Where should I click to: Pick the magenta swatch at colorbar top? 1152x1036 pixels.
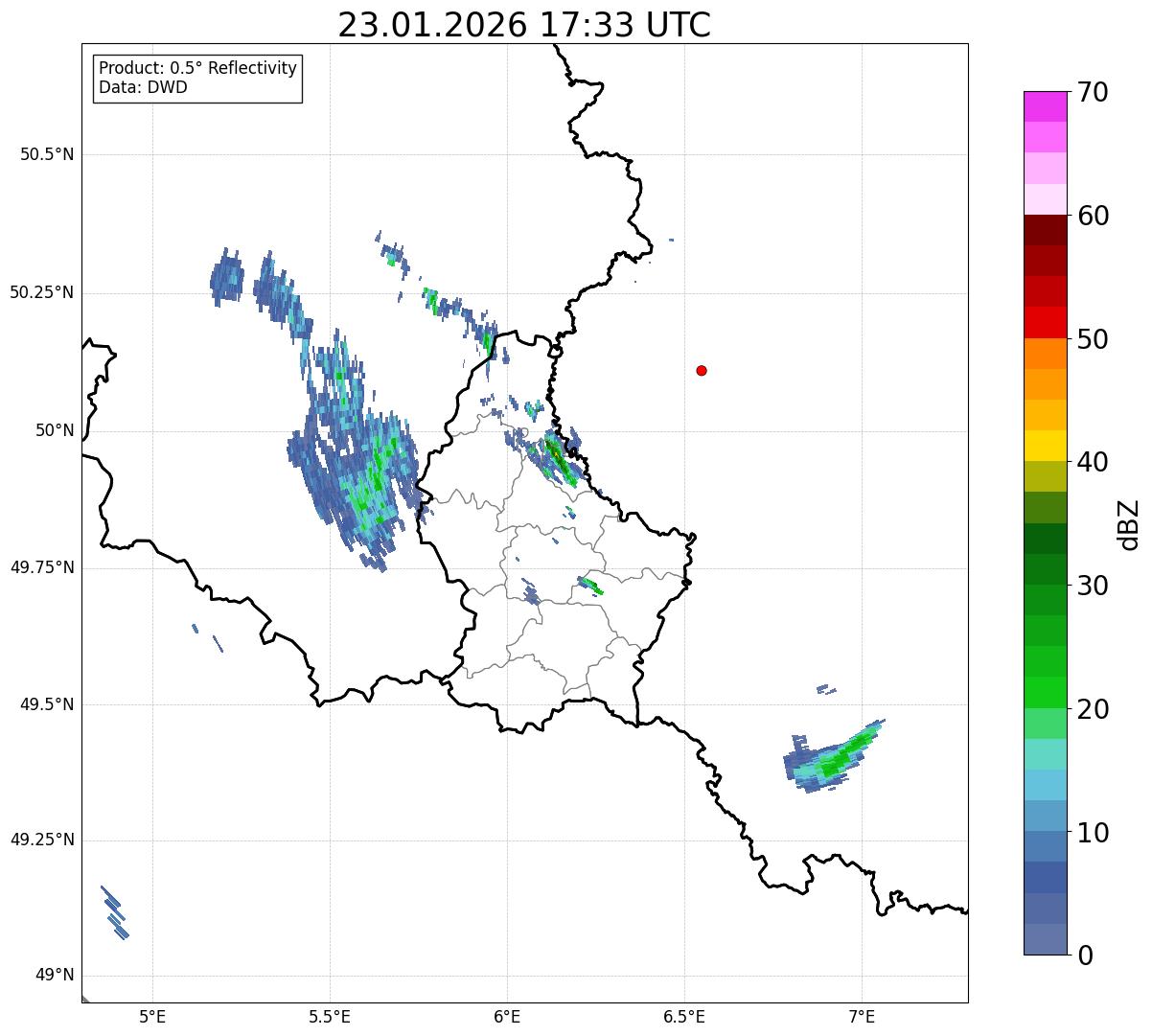coord(1045,106)
